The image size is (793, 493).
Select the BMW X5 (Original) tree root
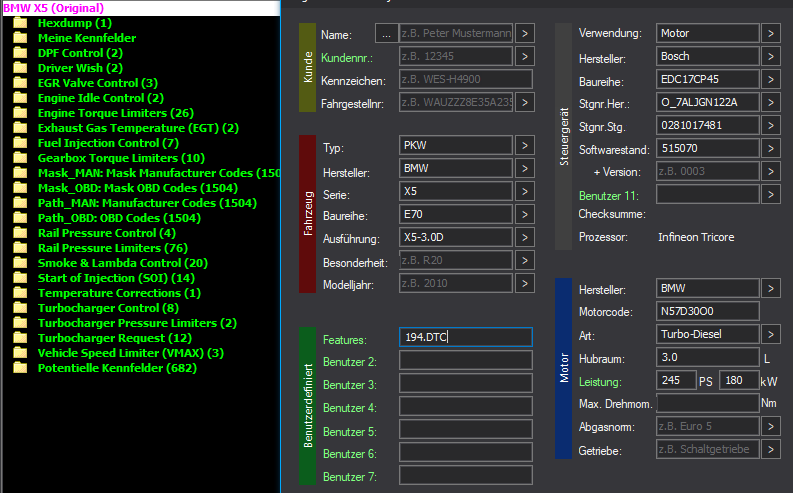54,8
